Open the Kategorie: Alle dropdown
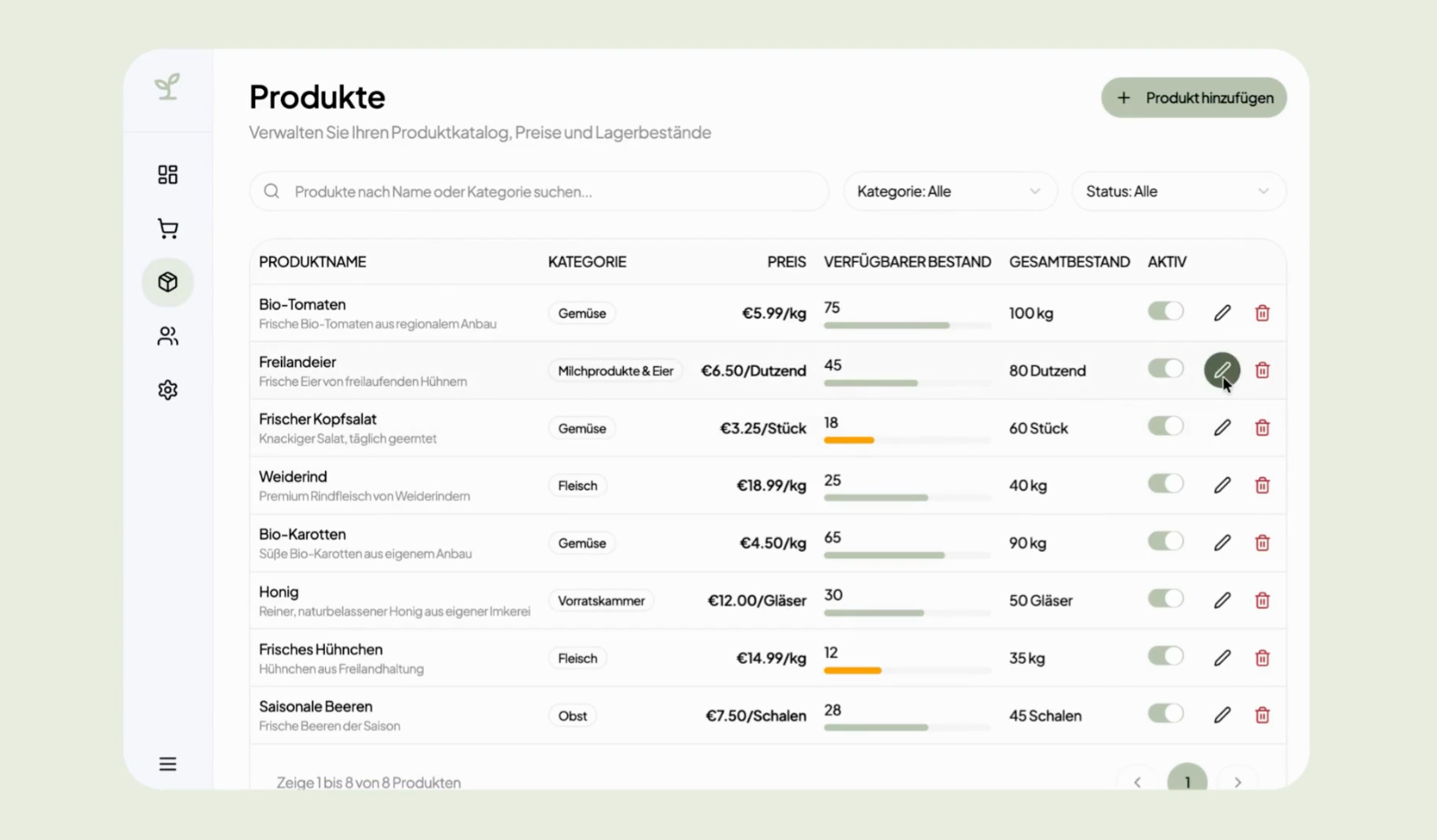Screen dimensions: 1437x840 [950, 191]
